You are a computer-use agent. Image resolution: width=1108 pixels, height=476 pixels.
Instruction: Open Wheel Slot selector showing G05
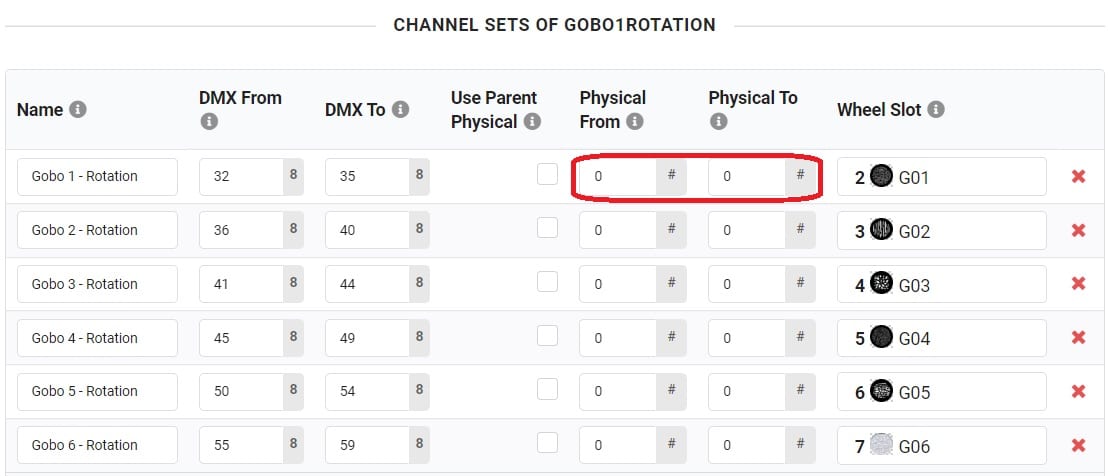tap(941, 392)
